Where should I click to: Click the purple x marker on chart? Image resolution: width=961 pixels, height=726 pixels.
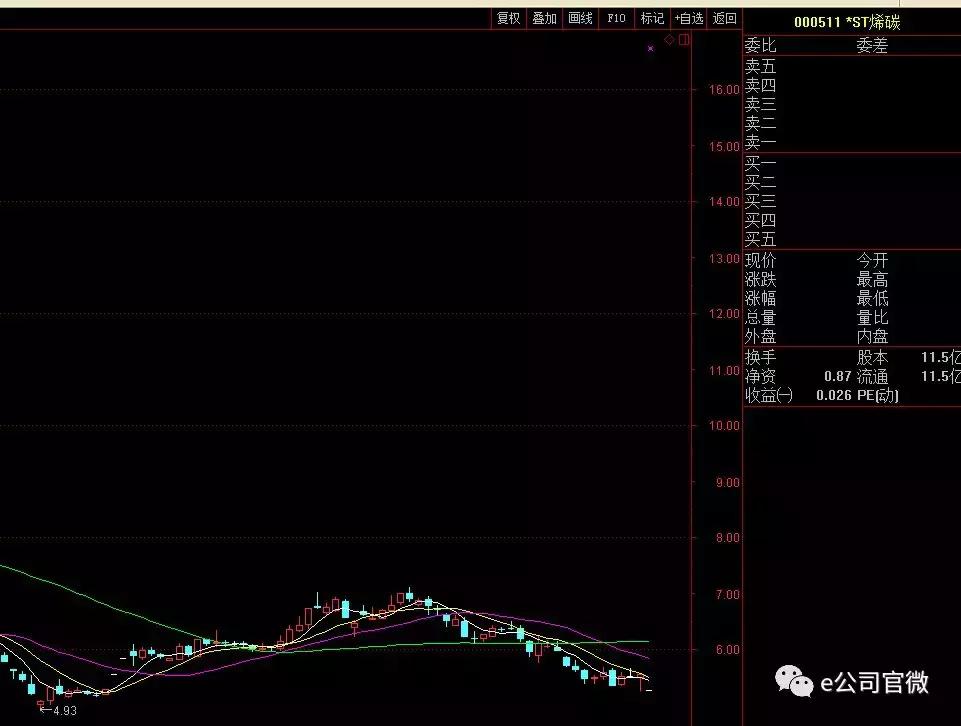tap(650, 48)
